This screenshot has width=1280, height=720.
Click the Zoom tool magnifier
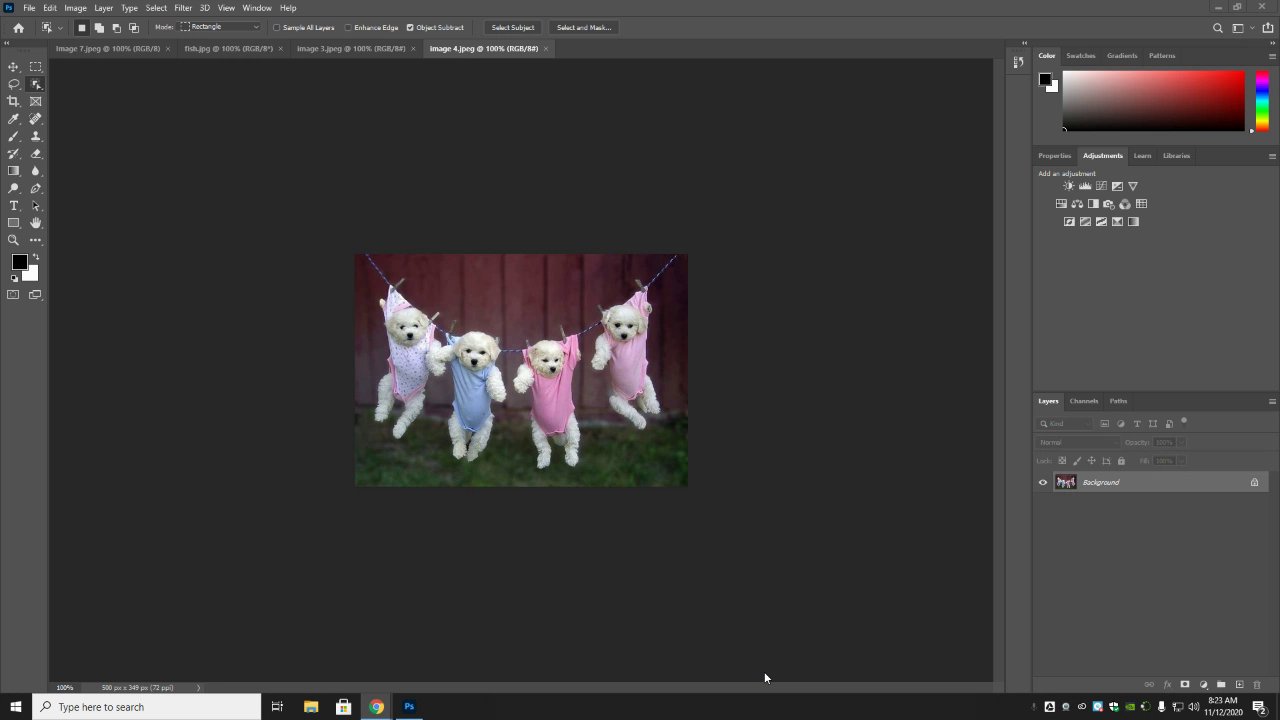pos(14,240)
